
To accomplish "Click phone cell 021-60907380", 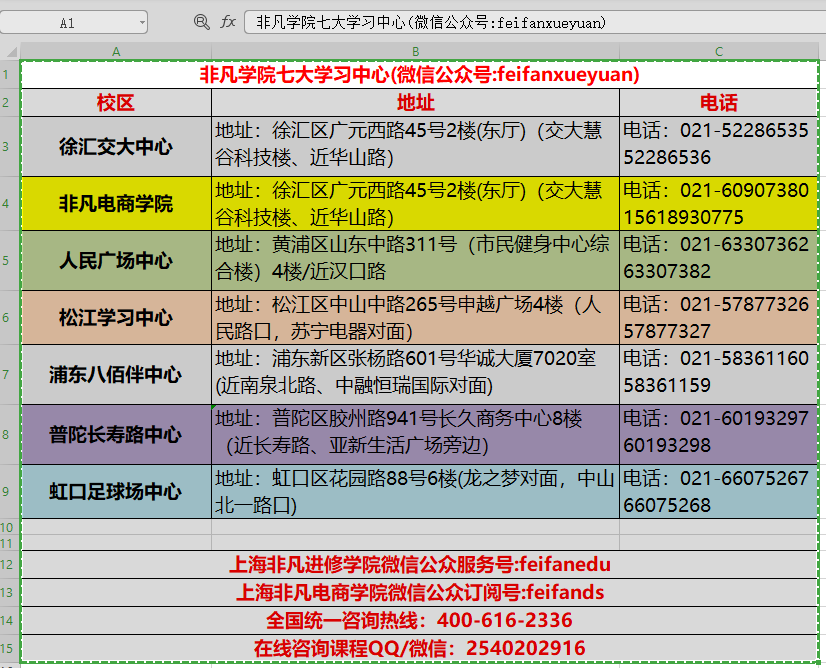I will pyautogui.click(x=719, y=203).
